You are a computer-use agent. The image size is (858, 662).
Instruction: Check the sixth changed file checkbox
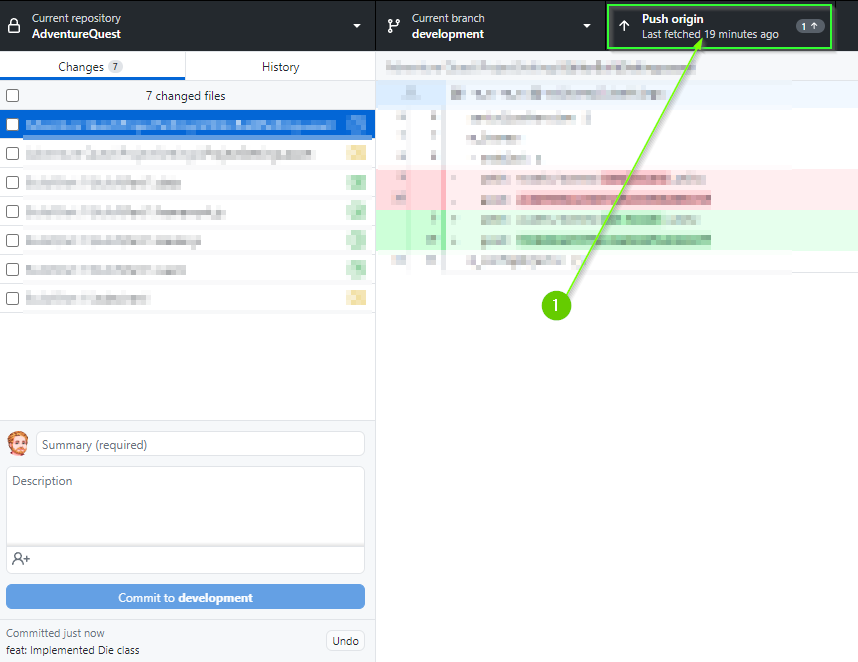point(13,270)
